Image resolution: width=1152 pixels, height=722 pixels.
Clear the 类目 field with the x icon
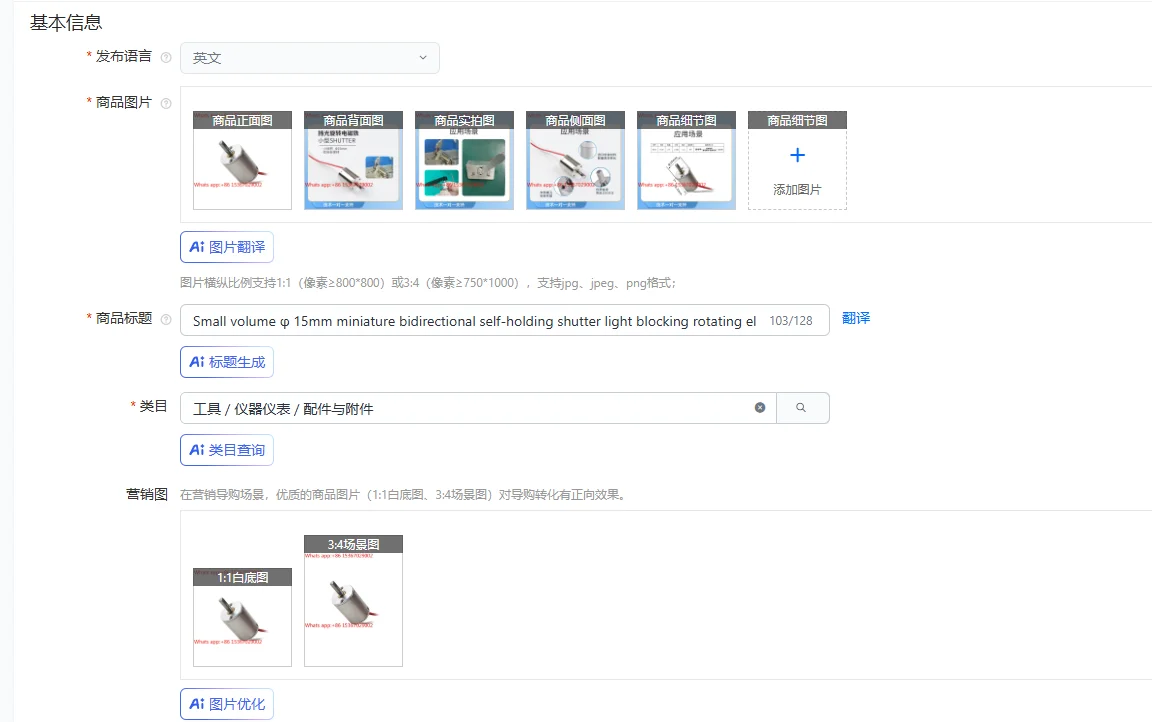pyautogui.click(x=760, y=408)
